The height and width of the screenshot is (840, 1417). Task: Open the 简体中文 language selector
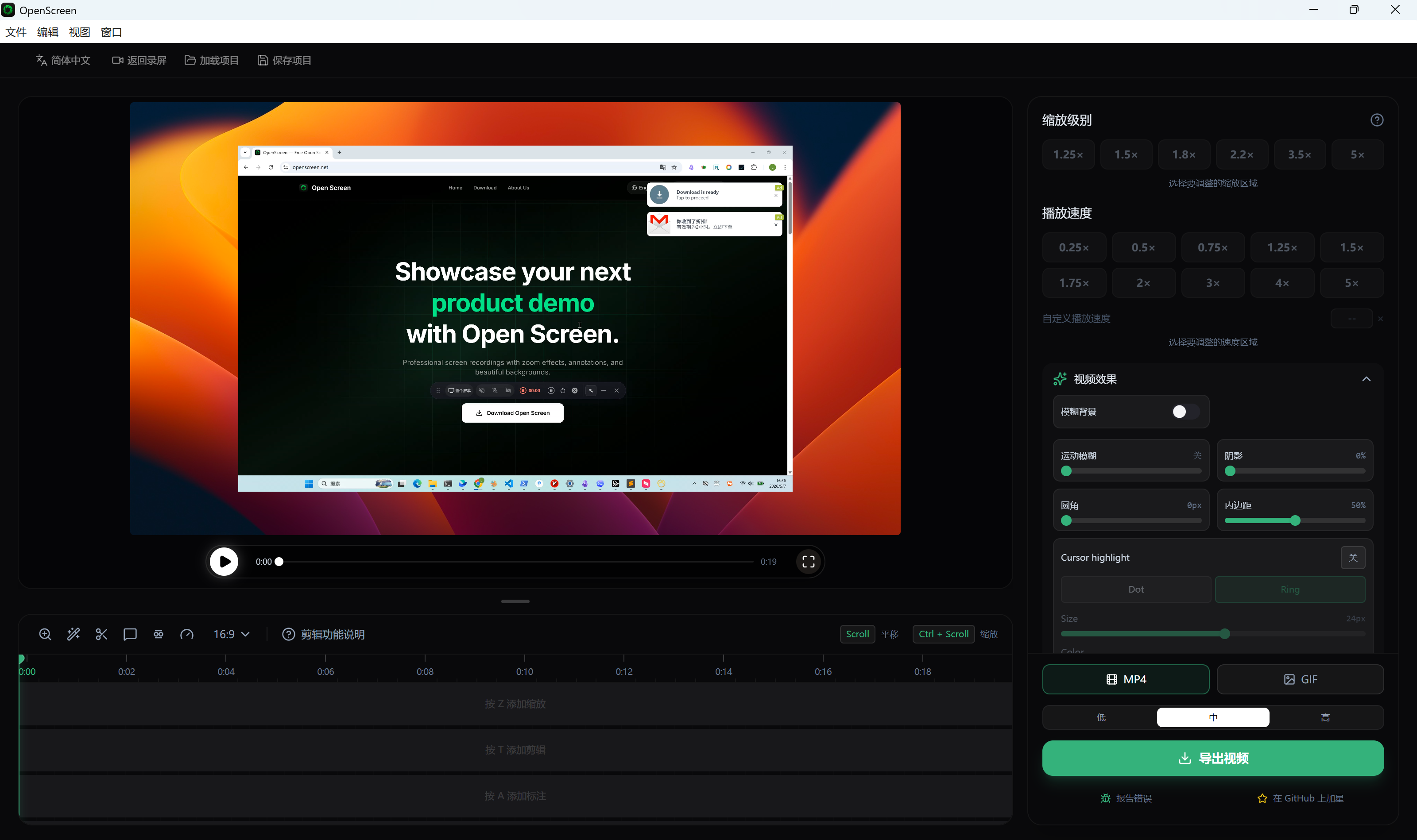click(x=63, y=60)
